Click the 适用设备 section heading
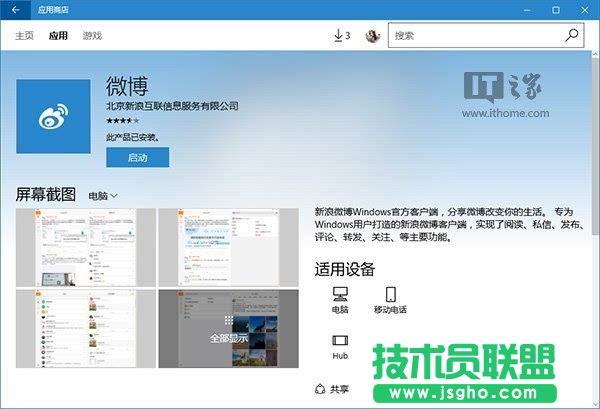 click(344, 269)
